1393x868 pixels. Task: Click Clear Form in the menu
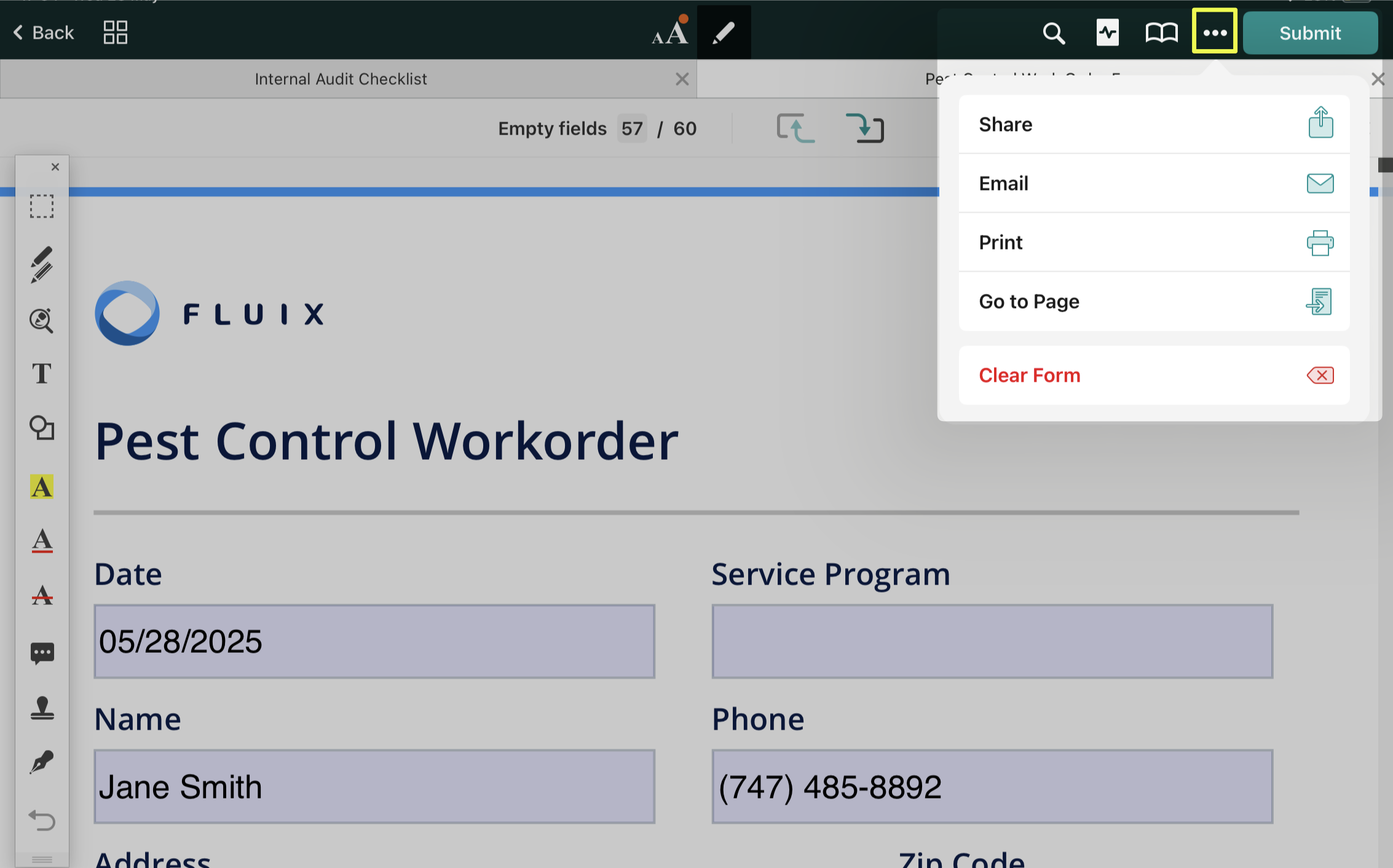(1154, 376)
